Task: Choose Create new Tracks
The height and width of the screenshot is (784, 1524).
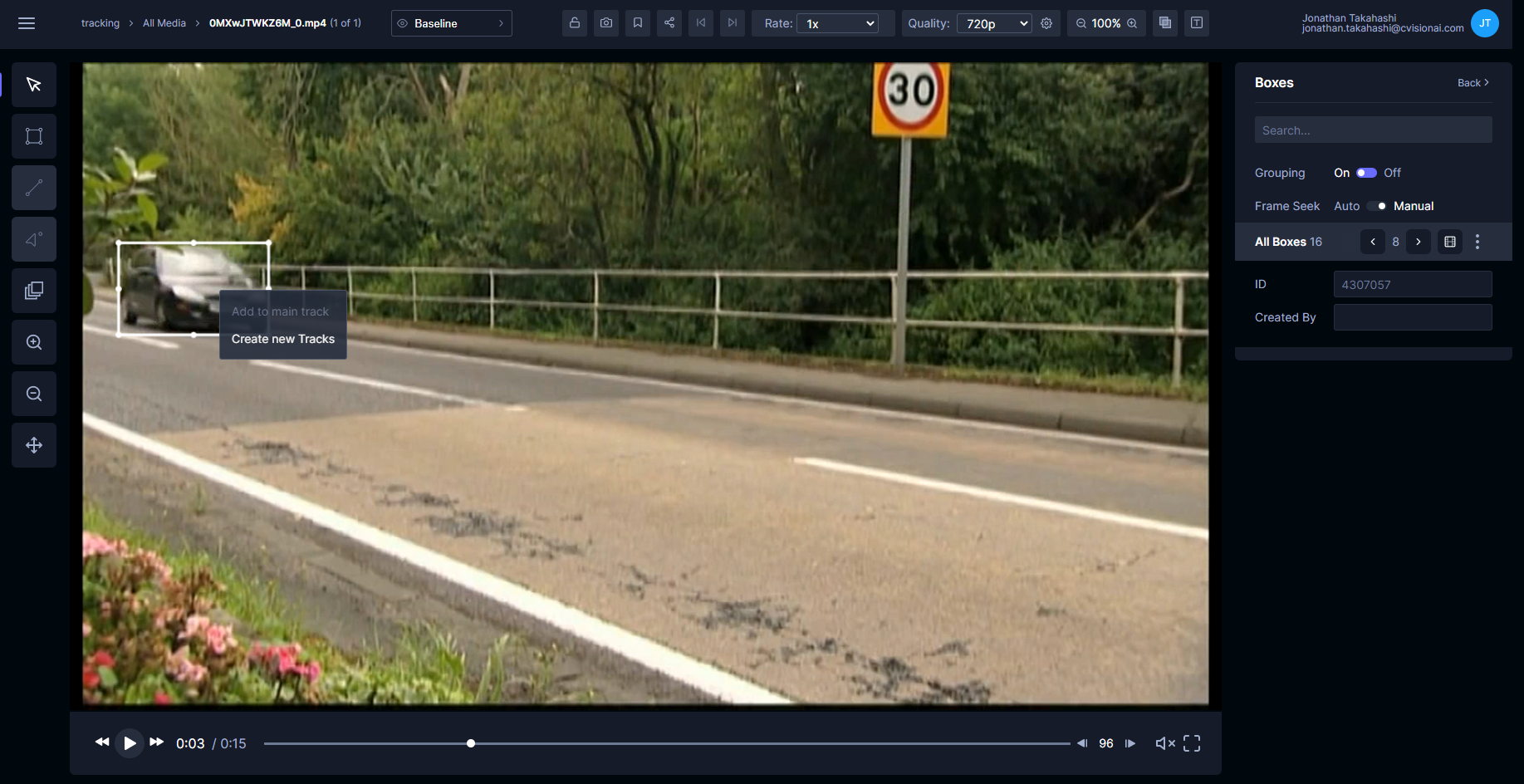Action: [283, 339]
